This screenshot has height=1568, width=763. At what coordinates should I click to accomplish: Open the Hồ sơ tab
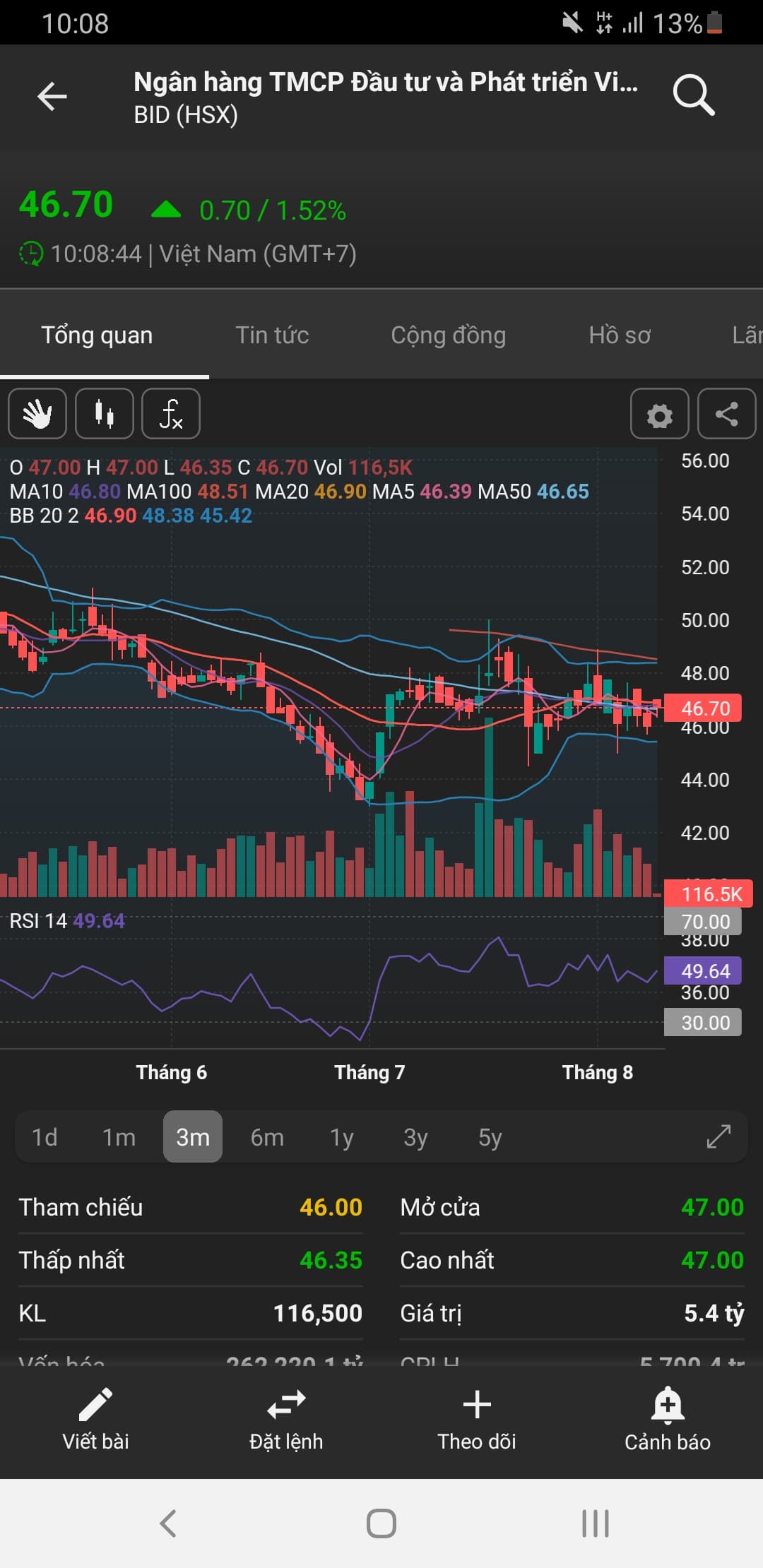coord(620,335)
